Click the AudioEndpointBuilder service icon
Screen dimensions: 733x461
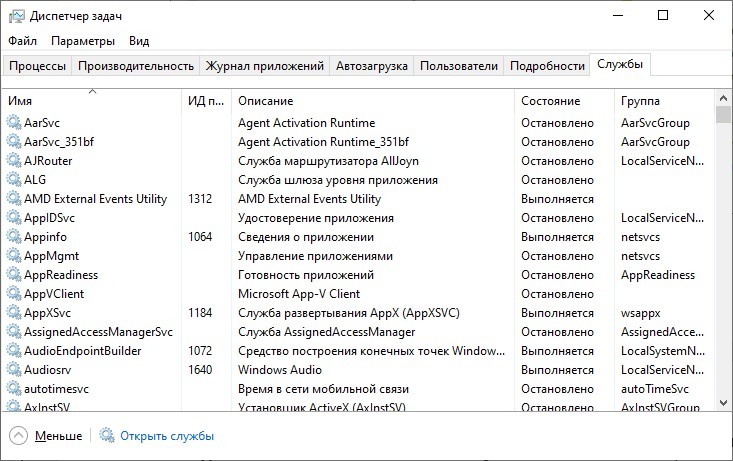click(14, 351)
